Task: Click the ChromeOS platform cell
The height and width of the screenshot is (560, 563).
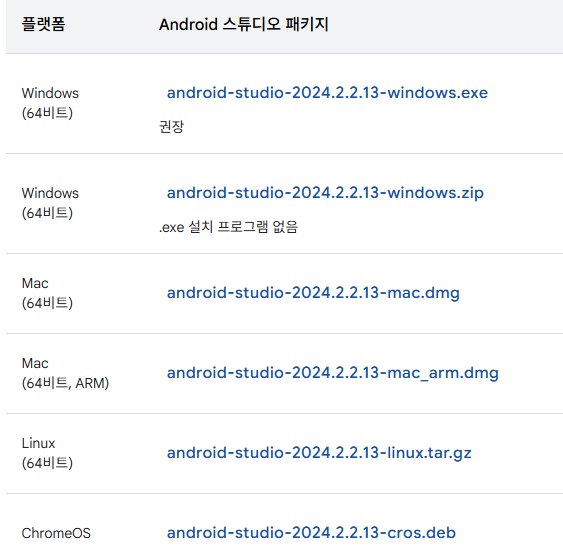Action: (56, 533)
